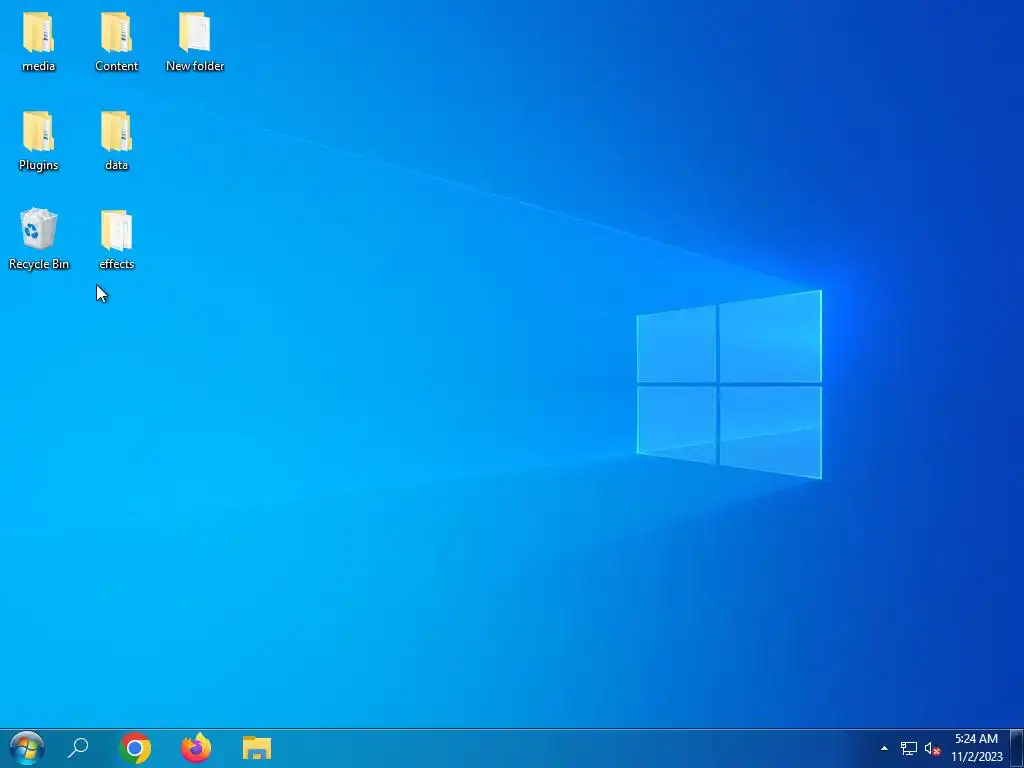Click the 'effects' label text
The width and height of the screenshot is (1024, 768).
point(116,264)
